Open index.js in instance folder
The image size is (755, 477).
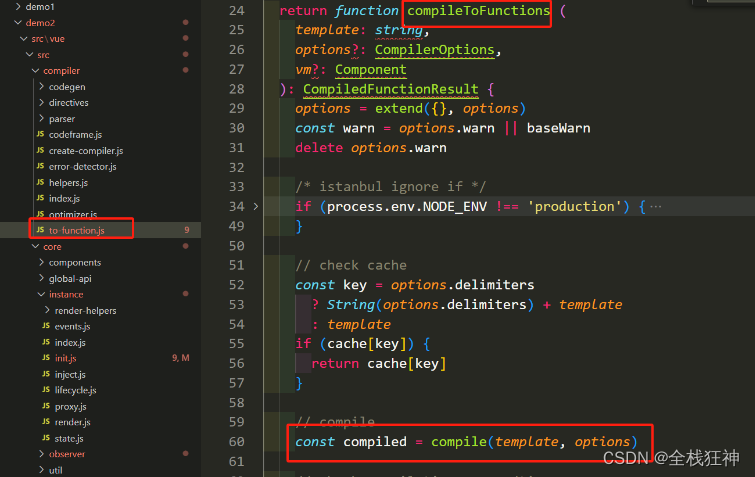pos(70,342)
